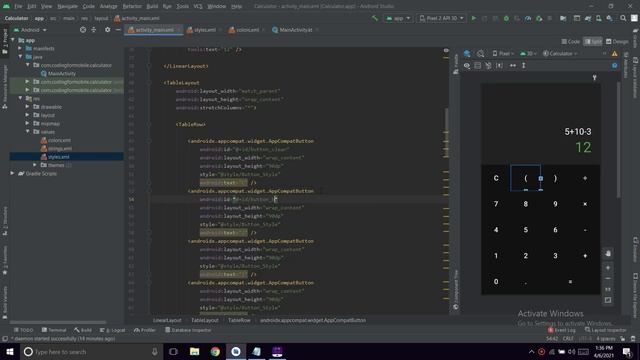The width and height of the screenshot is (640, 360).
Task: Click the blue help icon in design toolbar
Action: click(x=614, y=65)
